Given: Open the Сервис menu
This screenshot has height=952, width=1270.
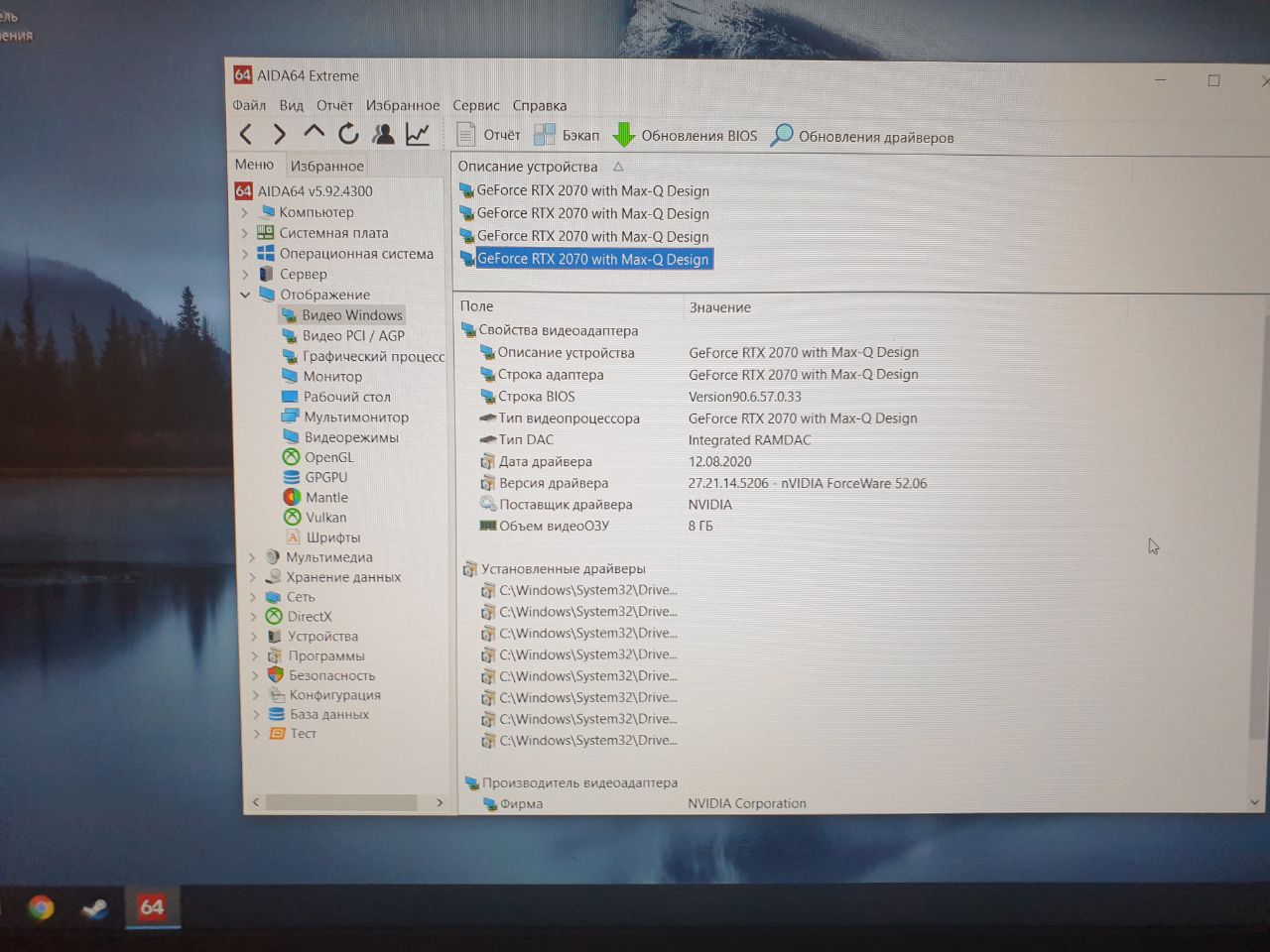Looking at the screenshot, I should [x=476, y=105].
